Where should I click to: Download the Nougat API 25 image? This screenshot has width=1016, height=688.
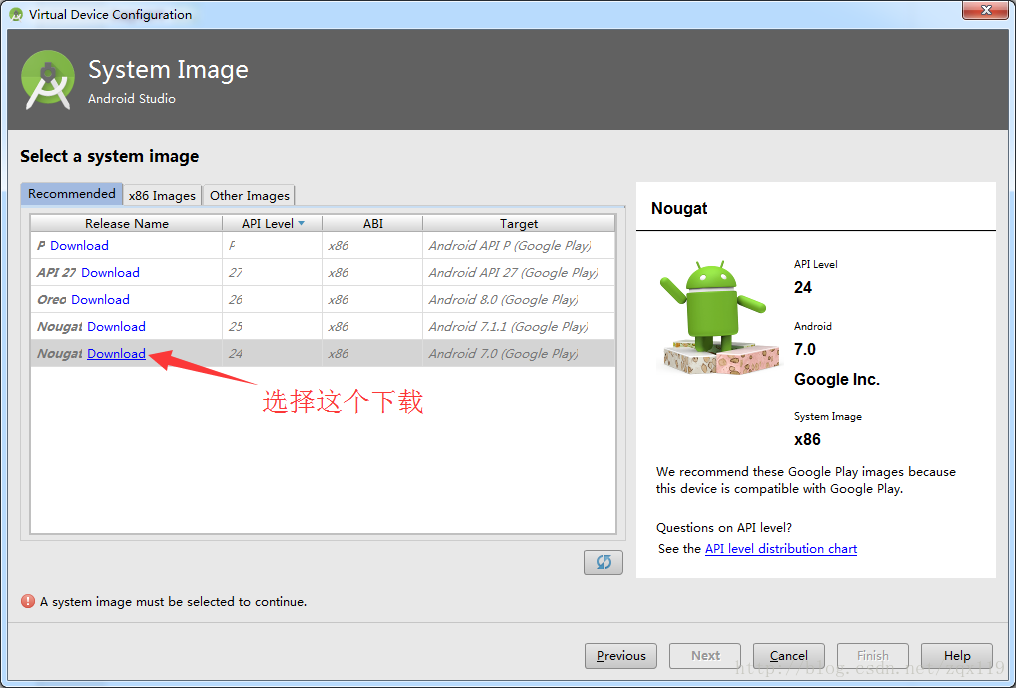pyautogui.click(x=117, y=327)
